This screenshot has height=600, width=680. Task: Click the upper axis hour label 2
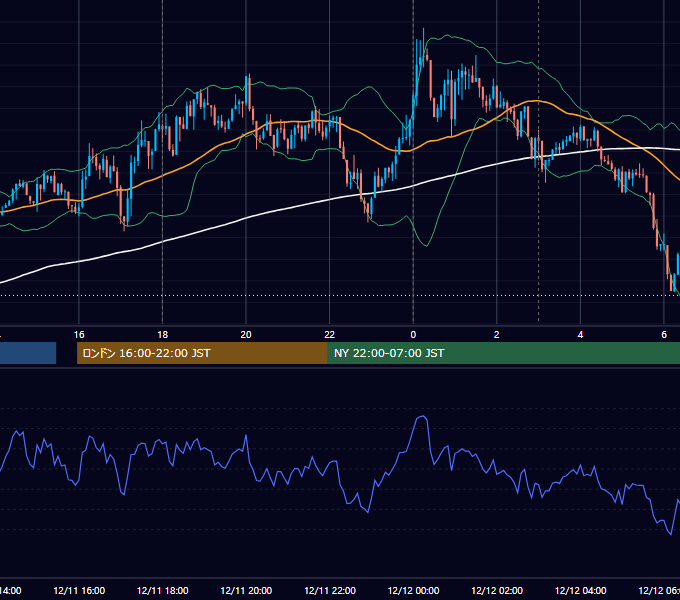click(497, 335)
